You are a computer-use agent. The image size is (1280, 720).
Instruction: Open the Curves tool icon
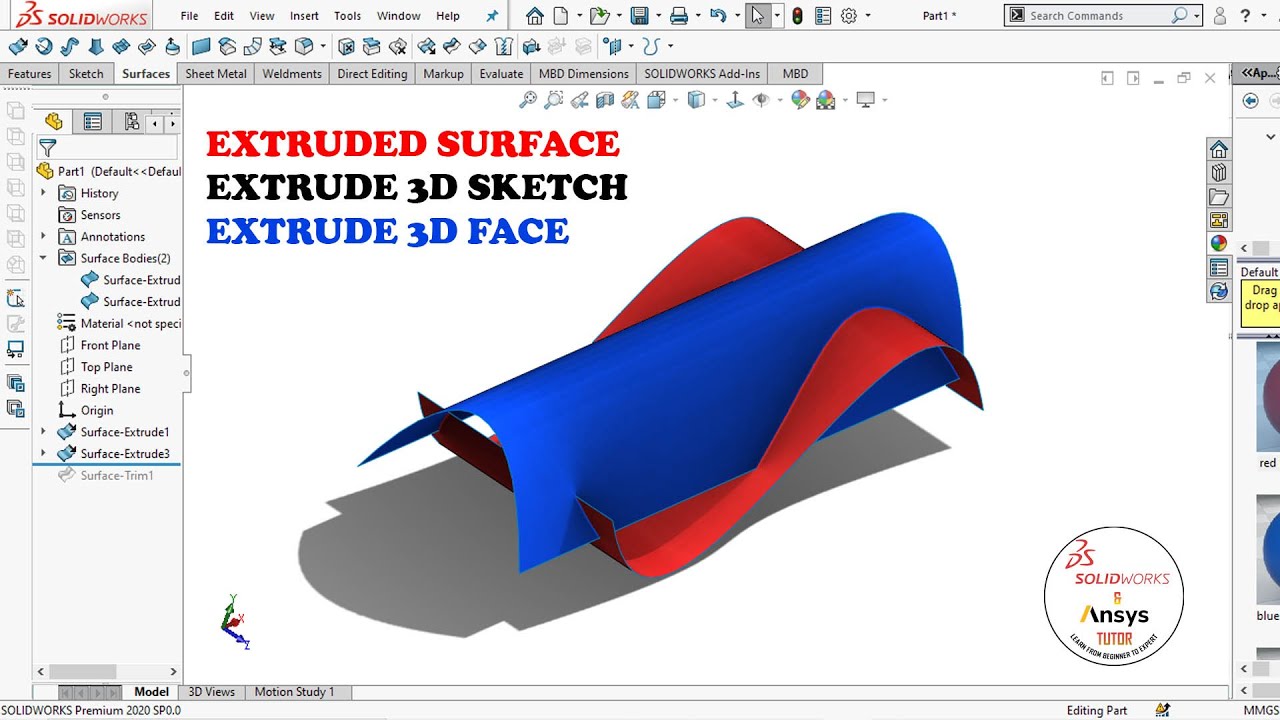[x=652, y=46]
